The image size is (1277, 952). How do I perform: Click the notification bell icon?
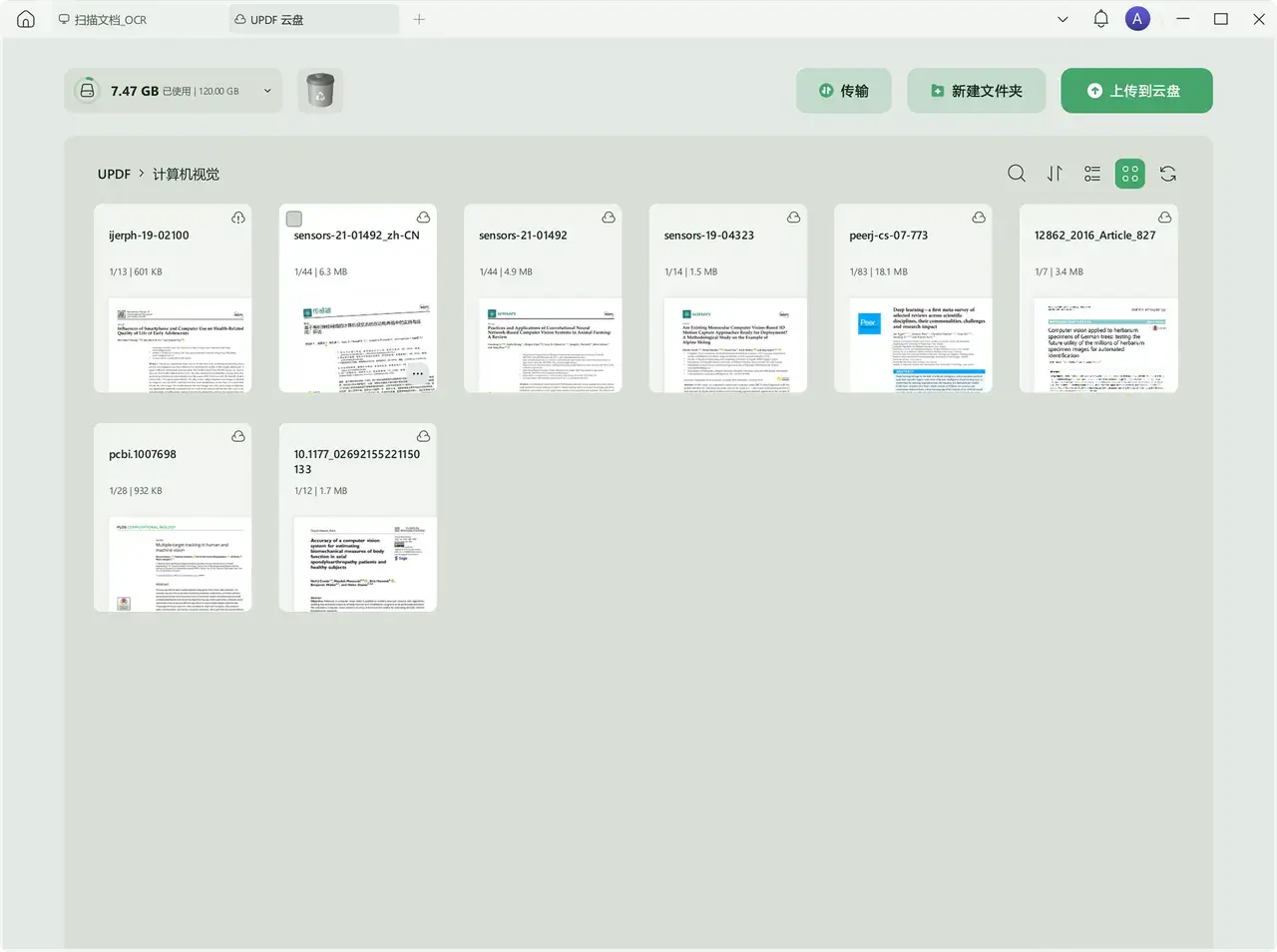(x=1100, y=19)
